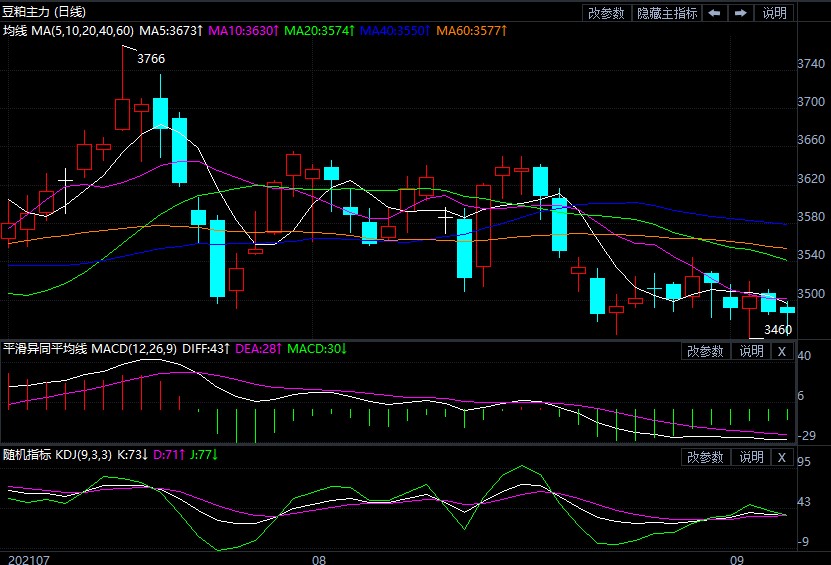Click the 均线 MA(5,10,20,40,60) label

coord(68,31)
